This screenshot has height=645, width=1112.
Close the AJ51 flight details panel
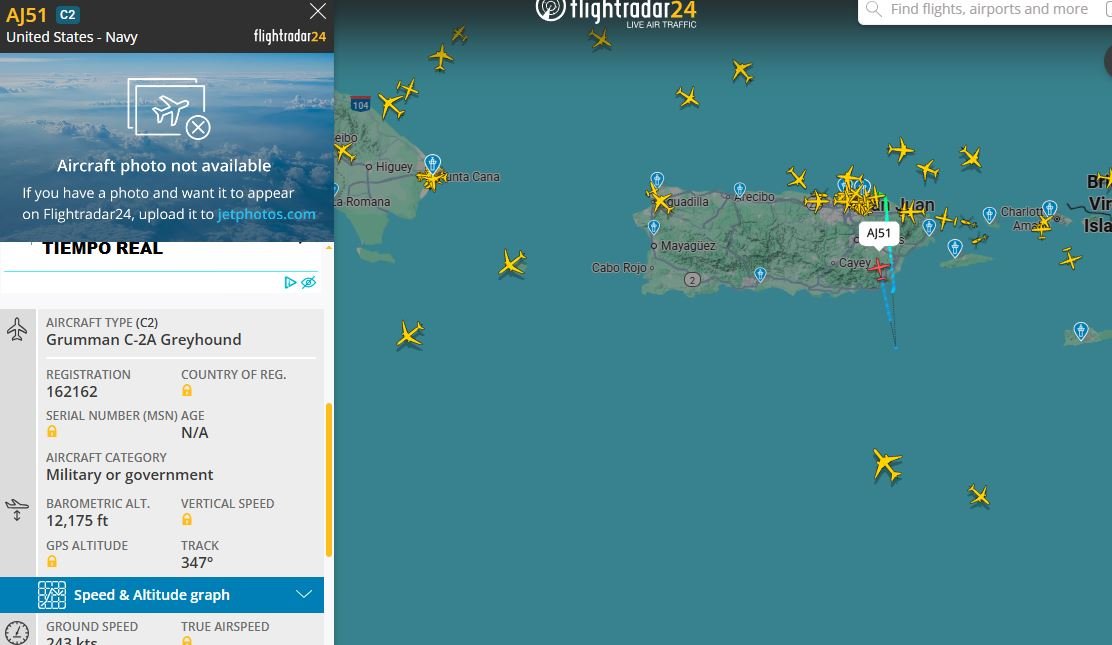point(318,11)
